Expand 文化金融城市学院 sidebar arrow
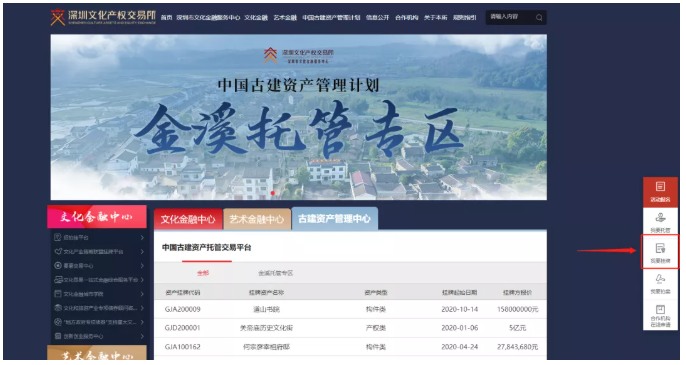Viewport: 686px width, 365px height. 142,294
